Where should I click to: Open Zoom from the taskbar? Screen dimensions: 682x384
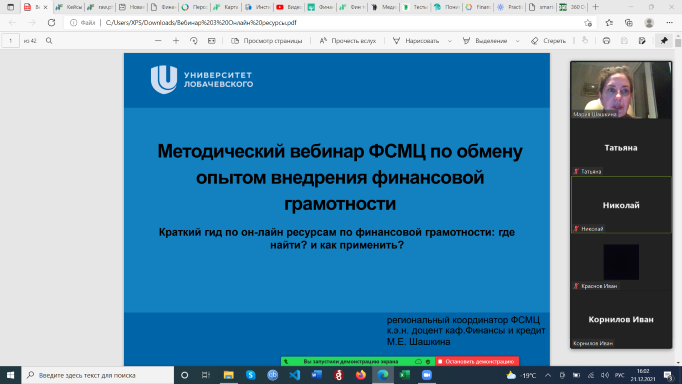[427, 375]
